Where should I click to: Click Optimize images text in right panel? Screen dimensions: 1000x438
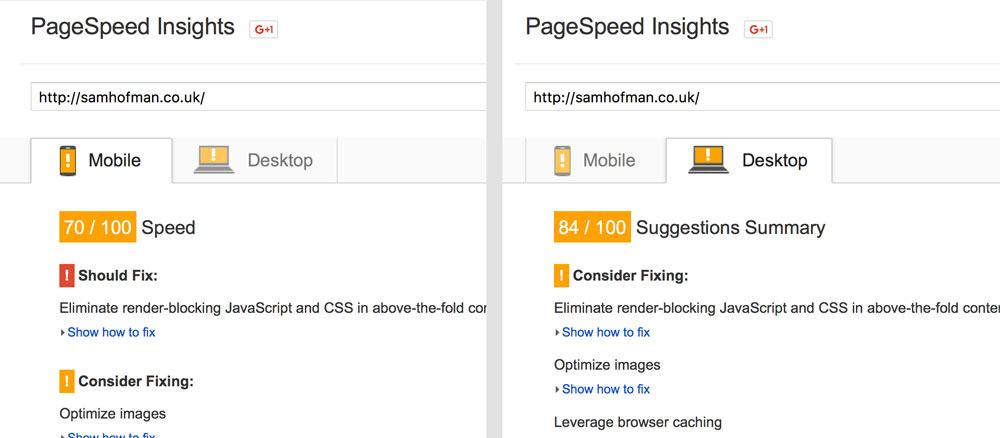(607, 365)
